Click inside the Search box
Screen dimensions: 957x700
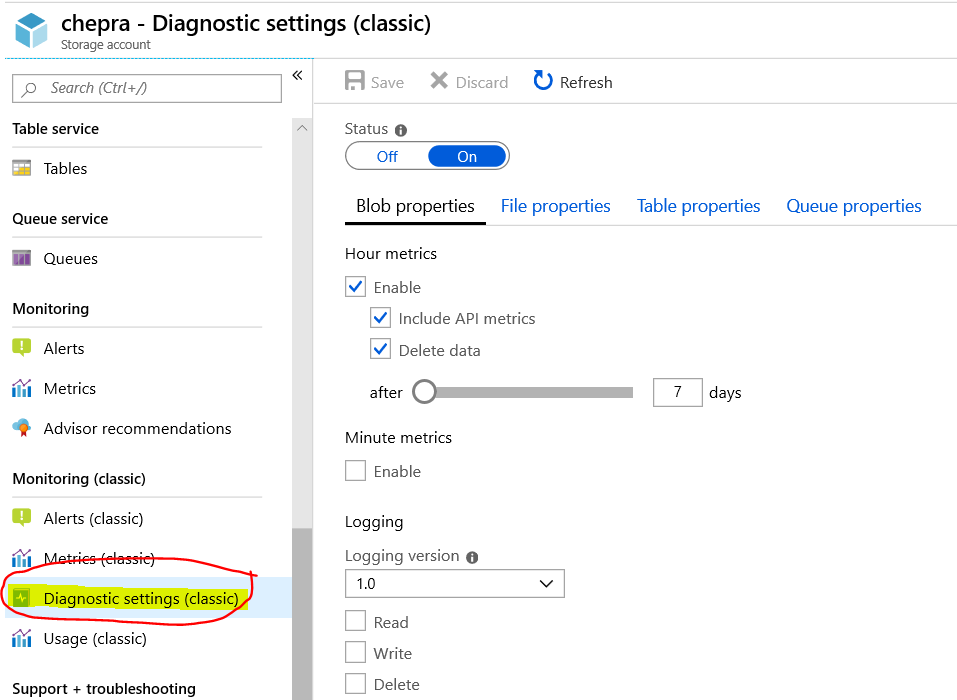coord(146,88)
